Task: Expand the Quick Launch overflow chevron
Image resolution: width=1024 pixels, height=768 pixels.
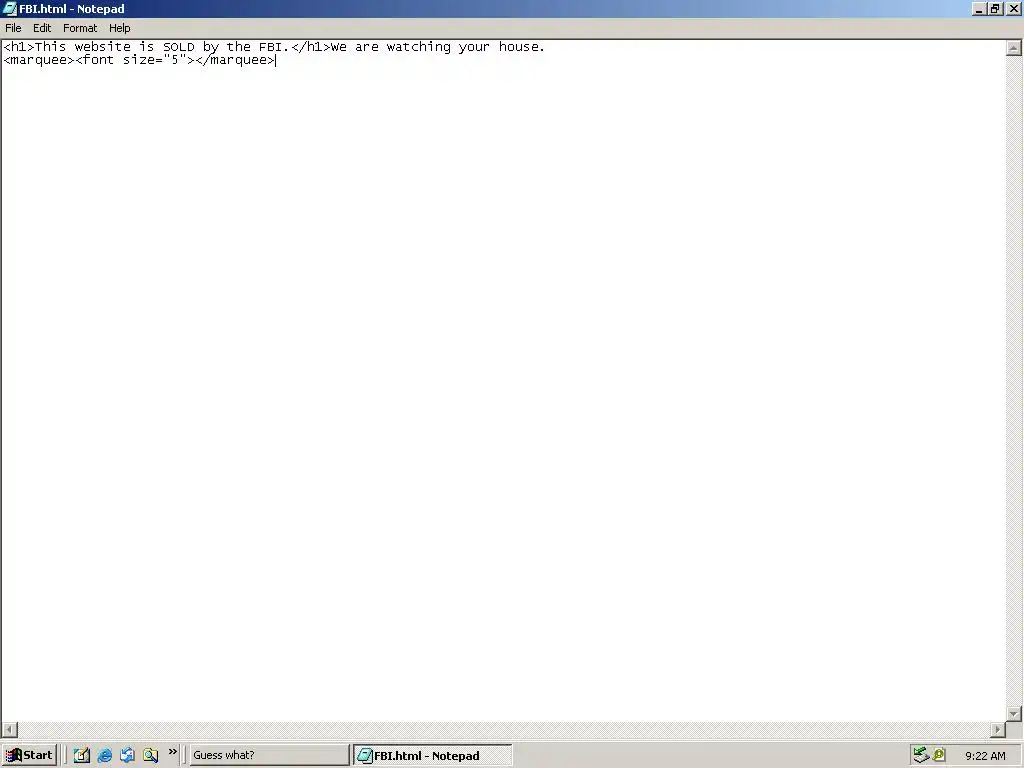Action: 172,752
